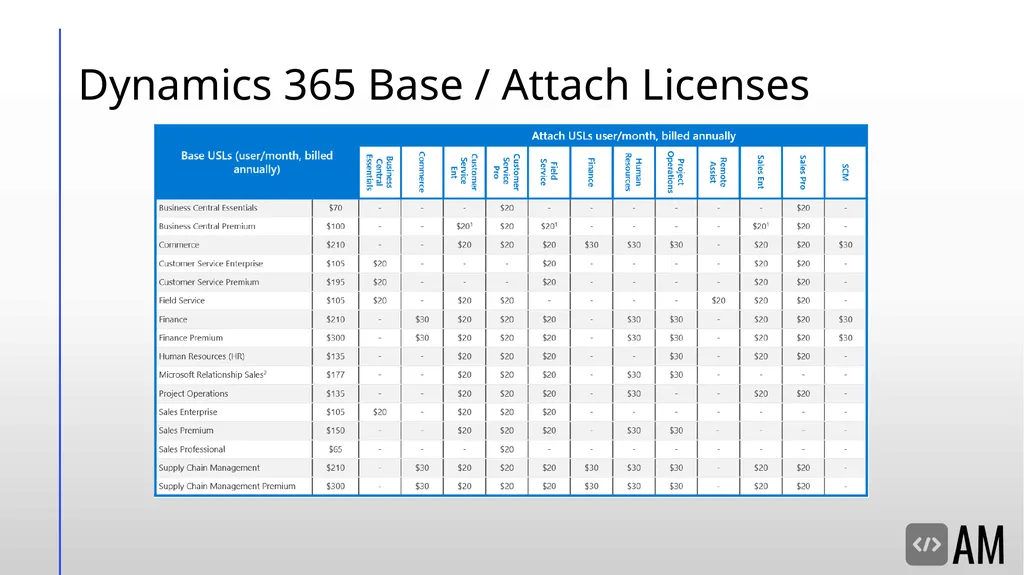Viewport: 1024px width, 575px height.
Task: Click the $65 base price for Sales Professional
Action: point(336,450)
